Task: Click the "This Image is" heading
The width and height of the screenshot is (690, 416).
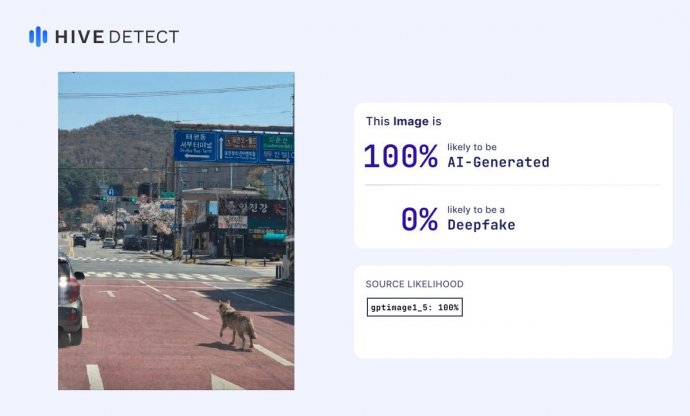Action: tap(403, 121)
